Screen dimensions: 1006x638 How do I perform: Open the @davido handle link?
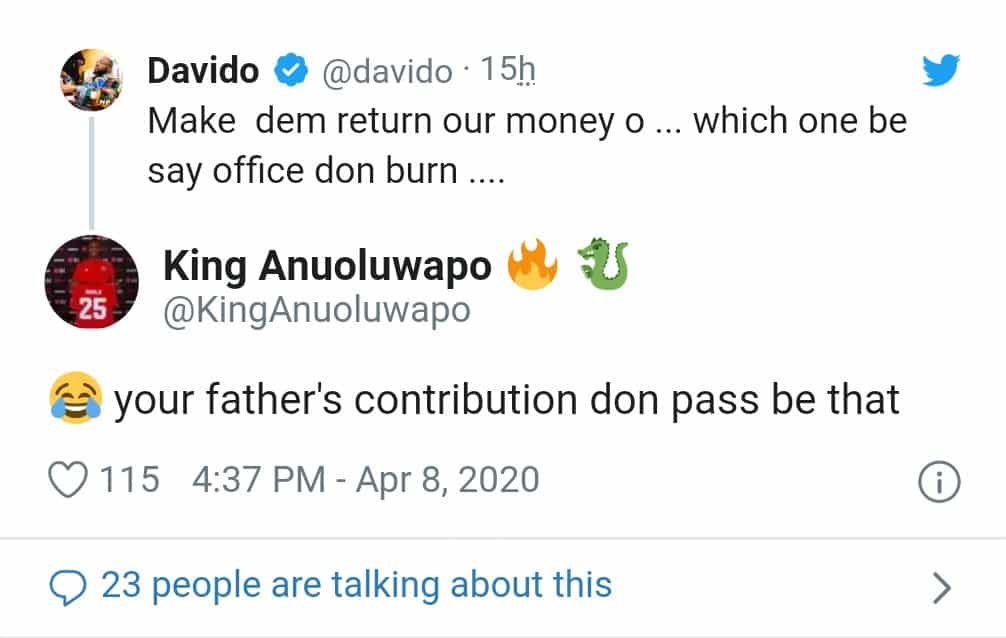point(386,72)
